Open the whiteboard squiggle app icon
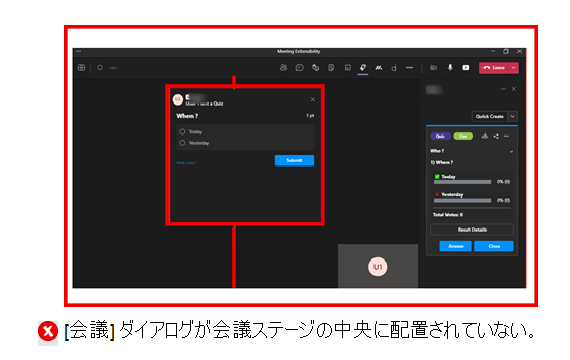The image size is (570, 360). pos(379,68)
